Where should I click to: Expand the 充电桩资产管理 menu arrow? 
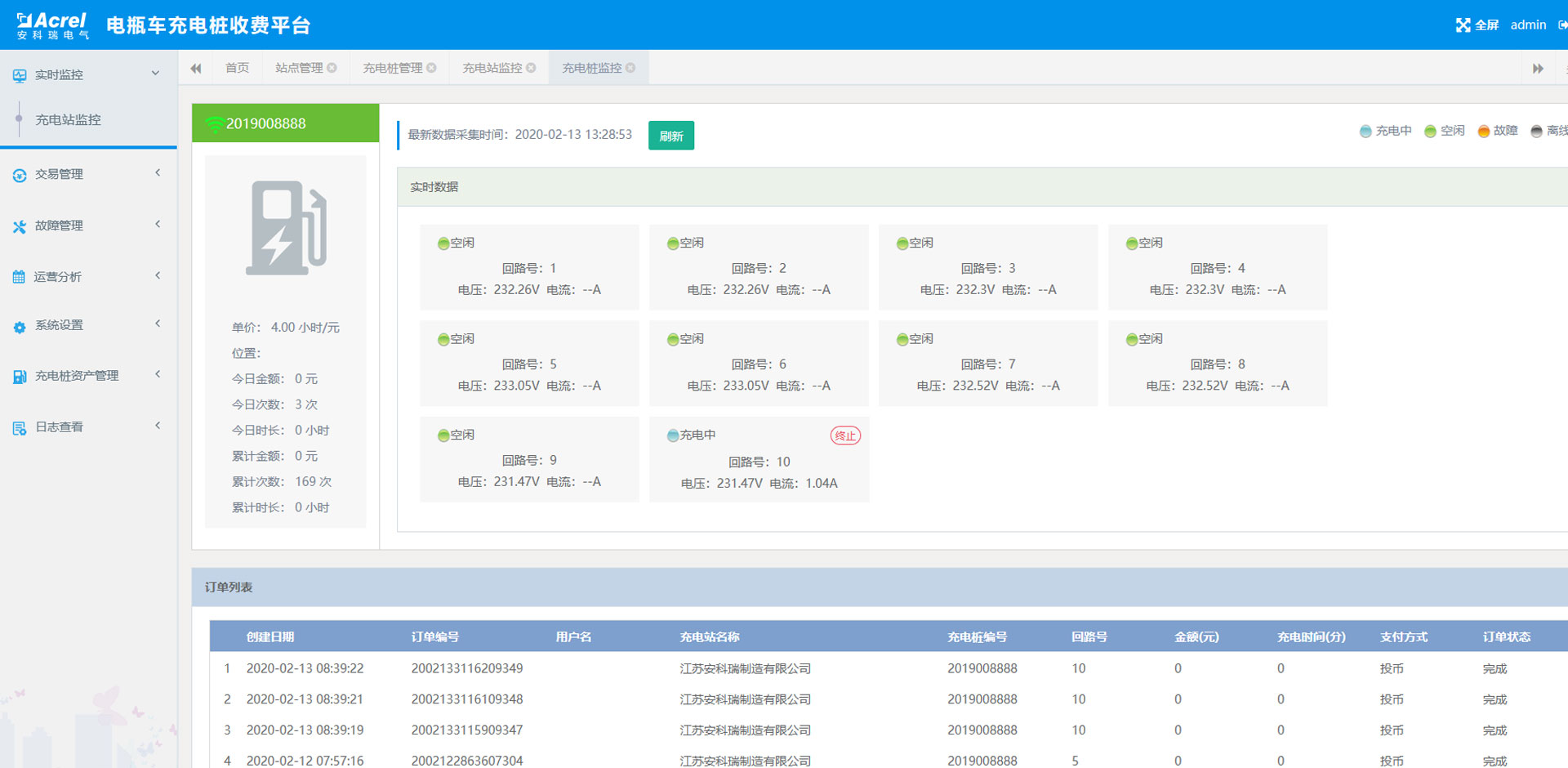point(158,374)
